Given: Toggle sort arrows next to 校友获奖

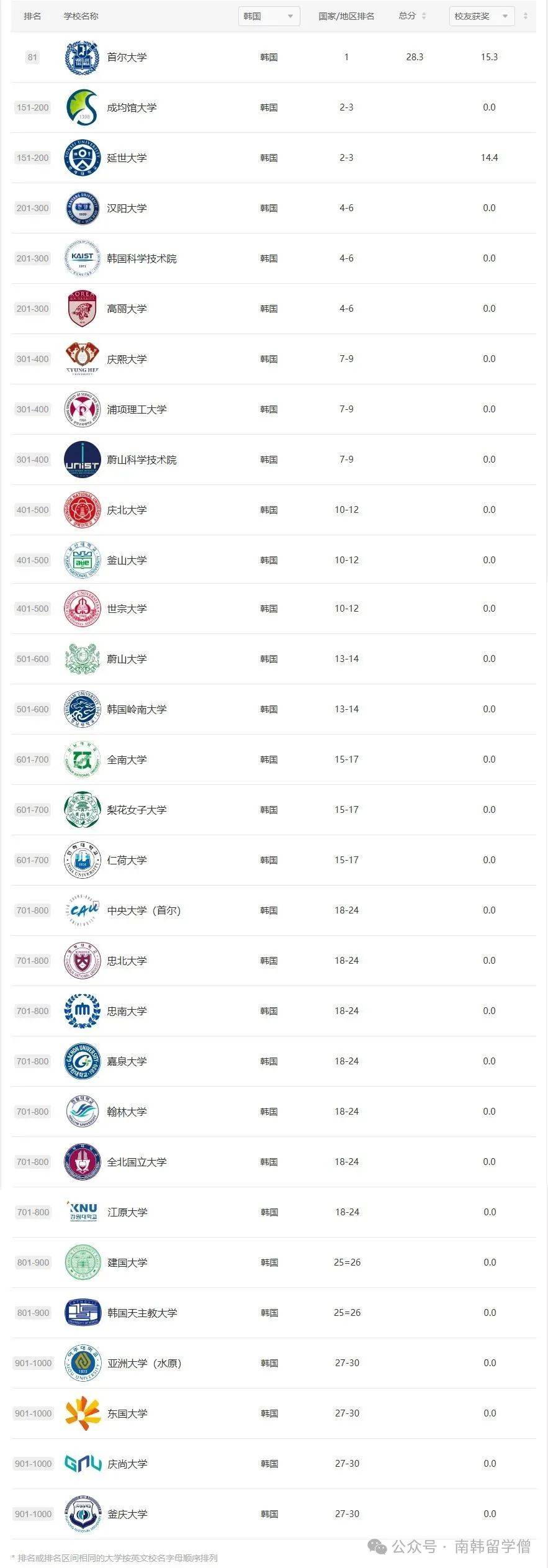Looking at the screenshot, I should tap(526, 16).
